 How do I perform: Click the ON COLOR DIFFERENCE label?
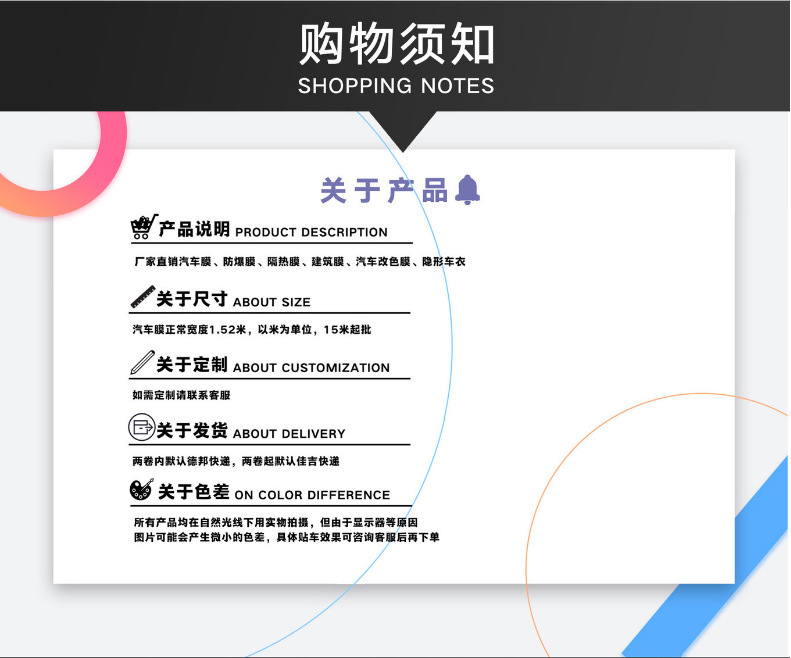point(312,495)
